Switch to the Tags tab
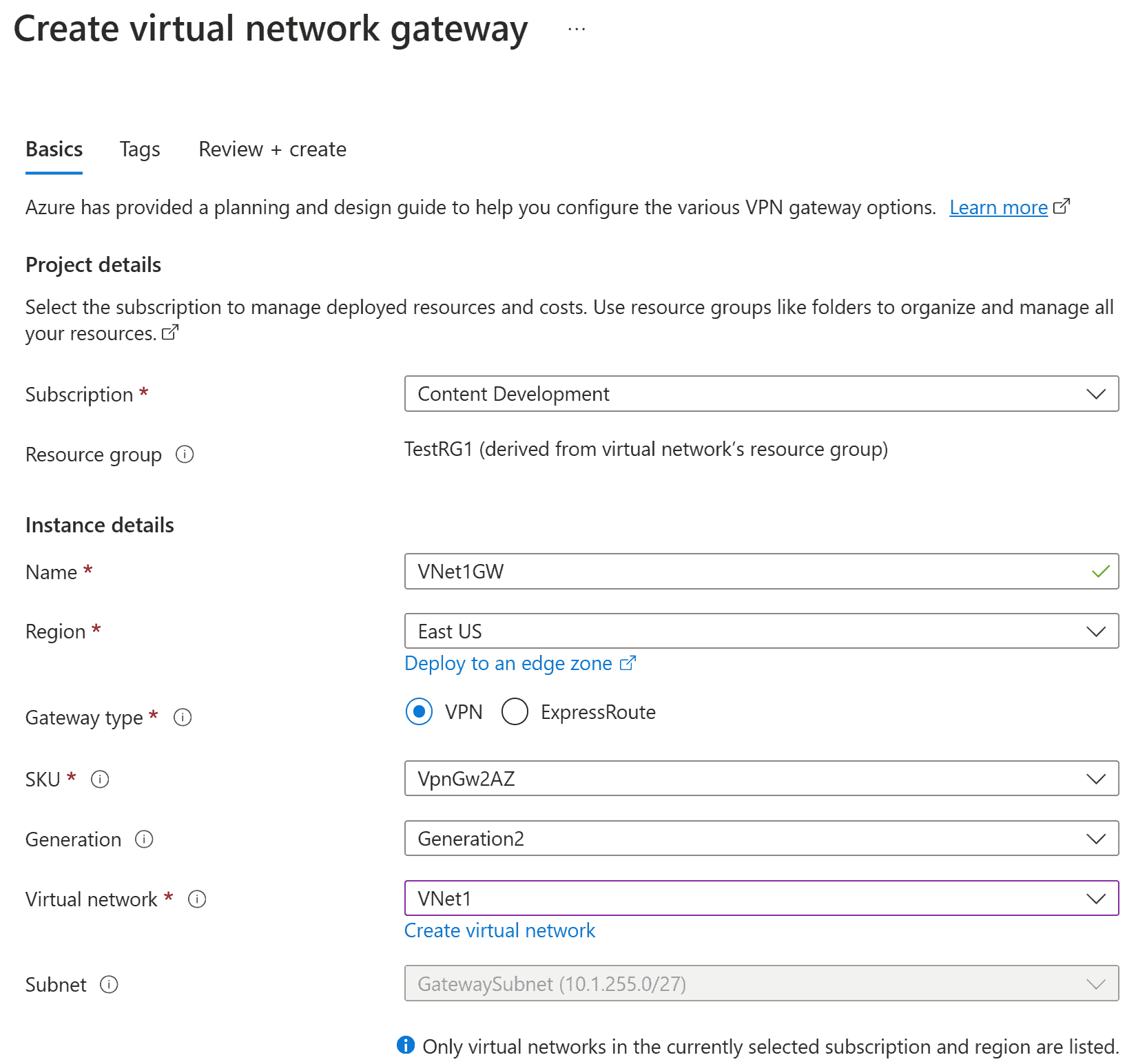Screen dimensions: 1138x1064 point(139,149)
